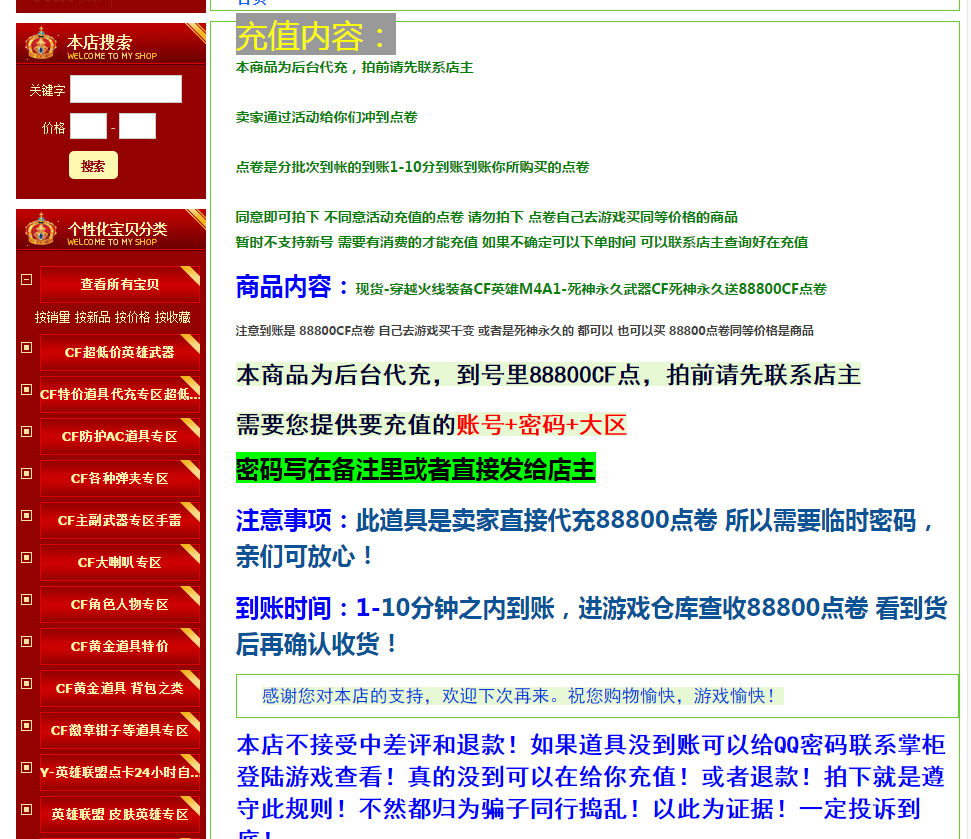This screenshot has height=839, width=971.
Task: Open CF特价道具代充专区 category
Action: pyautogui.click(x=120, y=394)
